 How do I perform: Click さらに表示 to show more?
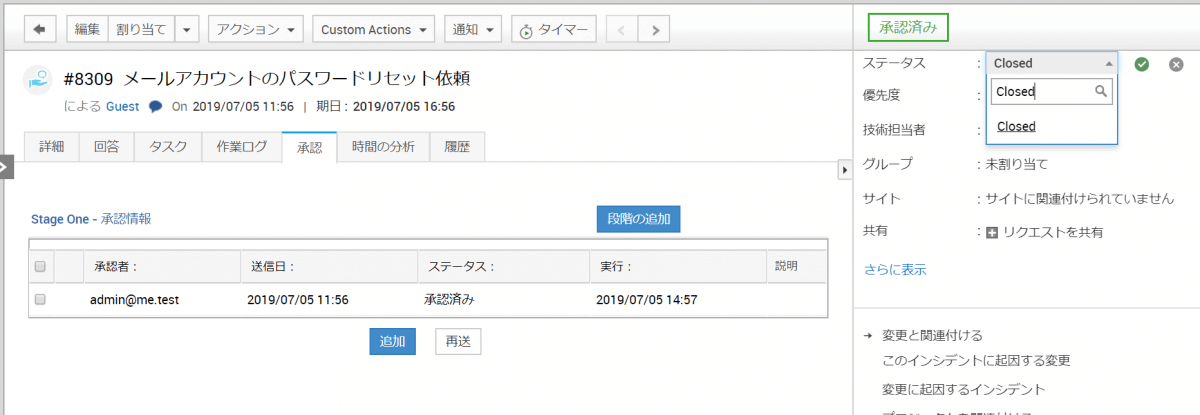pyautogui.click(x=895, y=269)
